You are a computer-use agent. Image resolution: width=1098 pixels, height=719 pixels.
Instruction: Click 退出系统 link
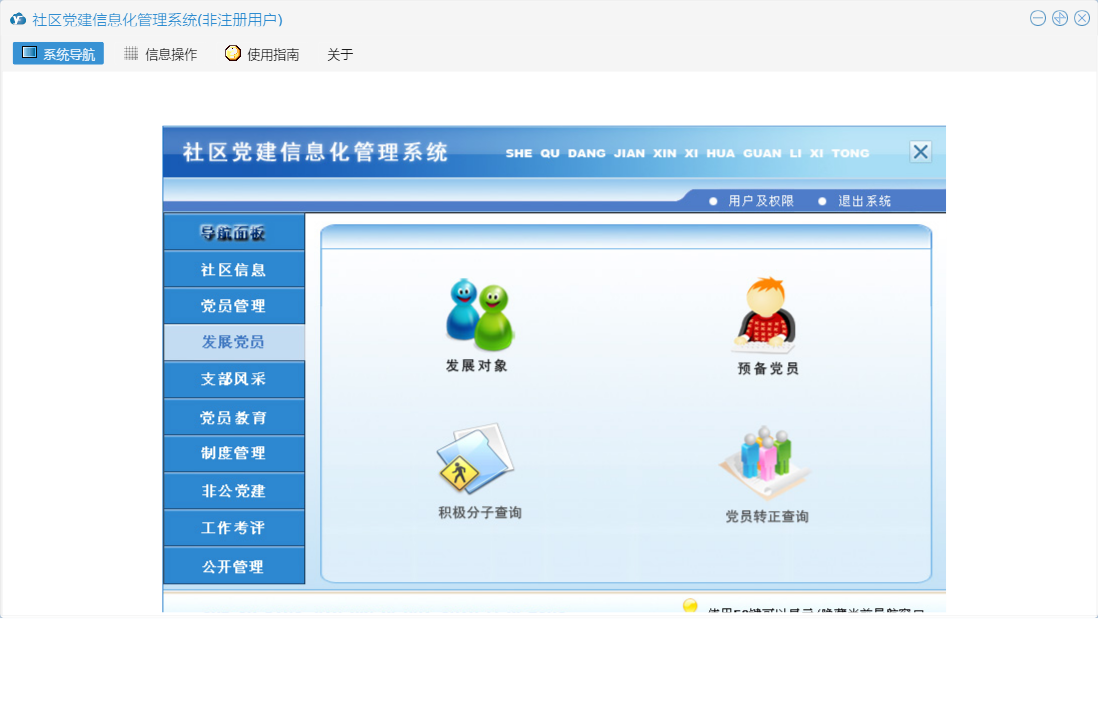(864, 201)
